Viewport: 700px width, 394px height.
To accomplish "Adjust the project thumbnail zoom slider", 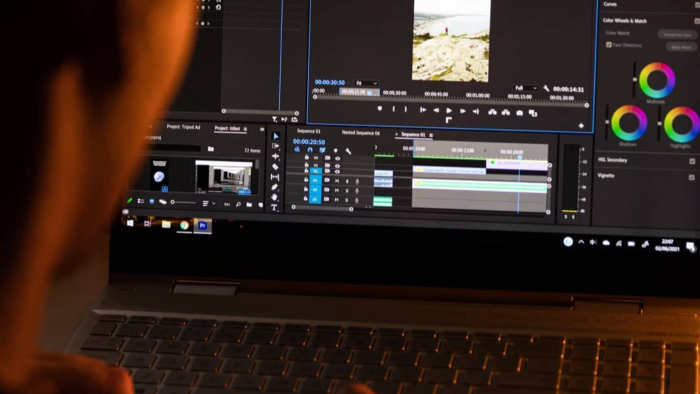I will tap(183, 202).
